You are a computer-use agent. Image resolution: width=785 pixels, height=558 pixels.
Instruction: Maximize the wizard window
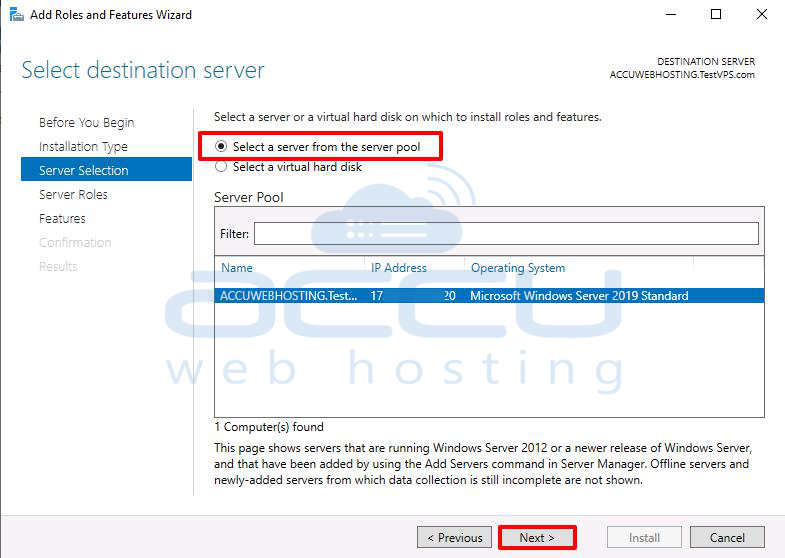[716, 15]
